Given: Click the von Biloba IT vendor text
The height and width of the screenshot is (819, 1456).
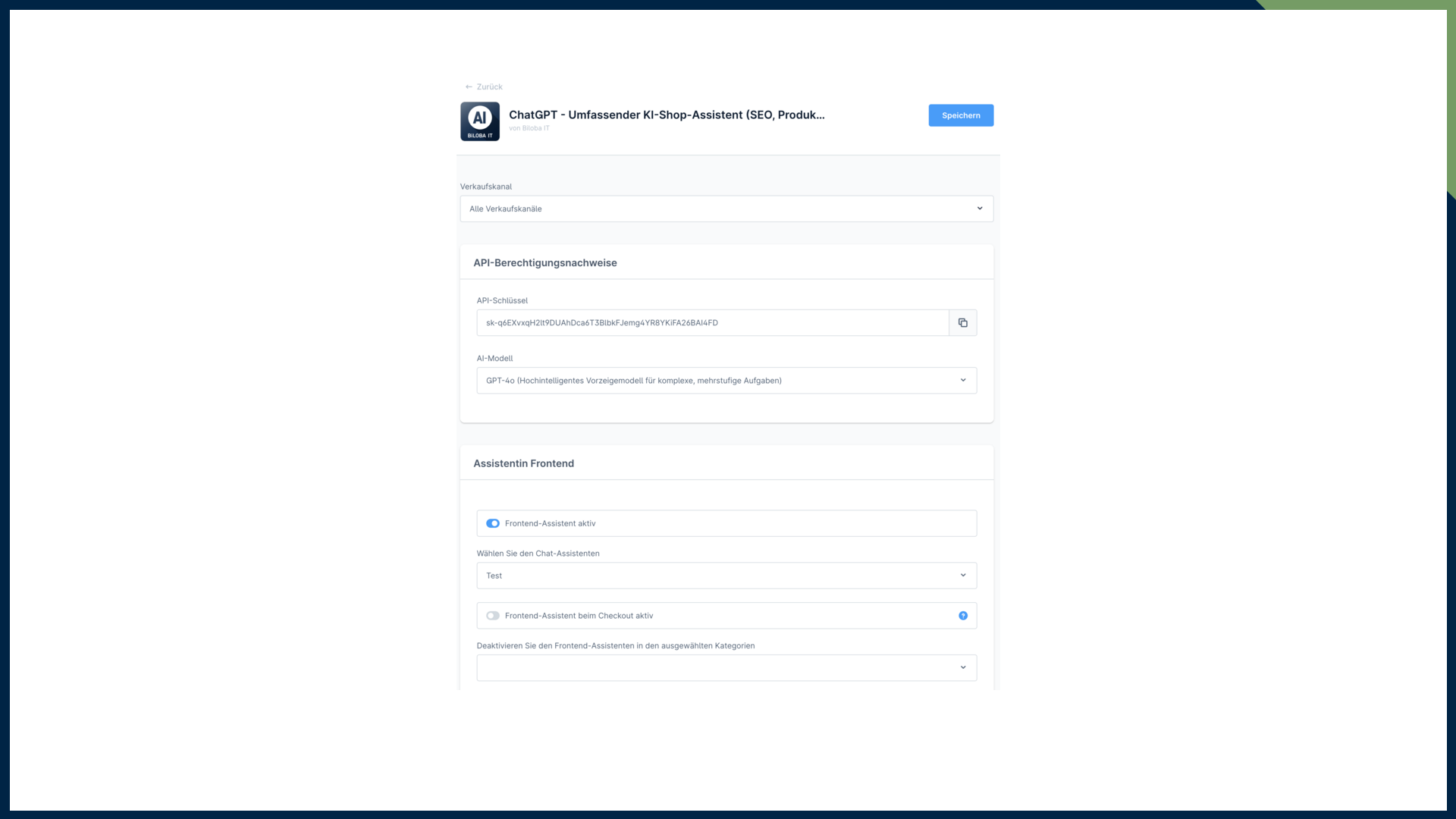Looking at the screenshot, I should pyautogui.click(x=529, y=128).
